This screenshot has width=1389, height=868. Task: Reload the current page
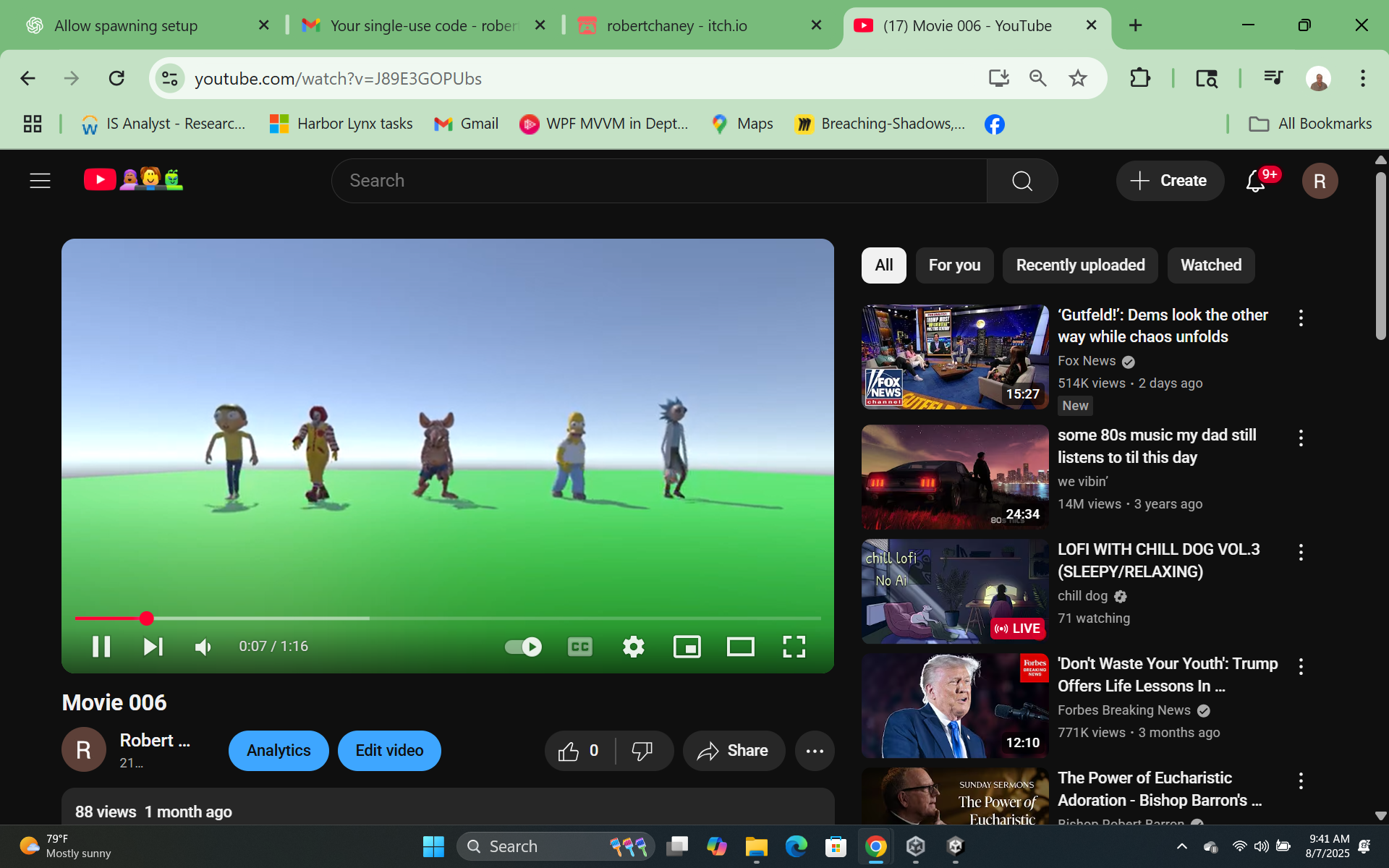116,78
